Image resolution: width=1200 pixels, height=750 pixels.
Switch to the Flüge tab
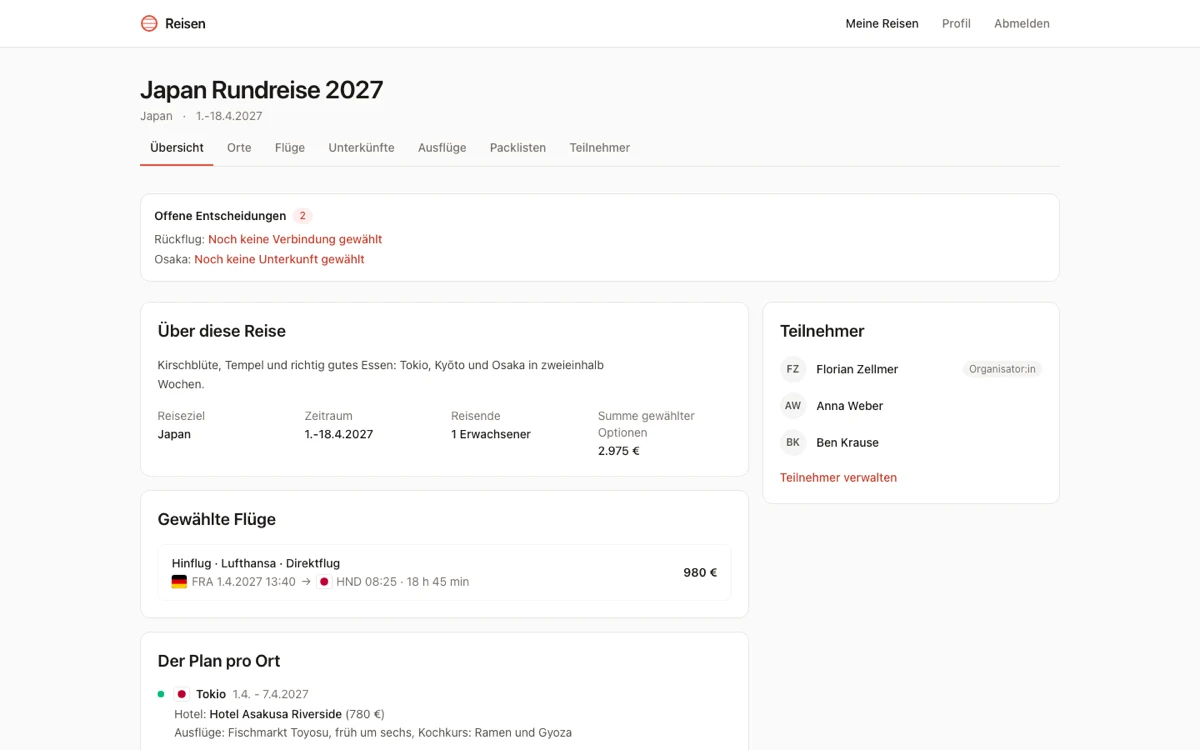[290, 147]
